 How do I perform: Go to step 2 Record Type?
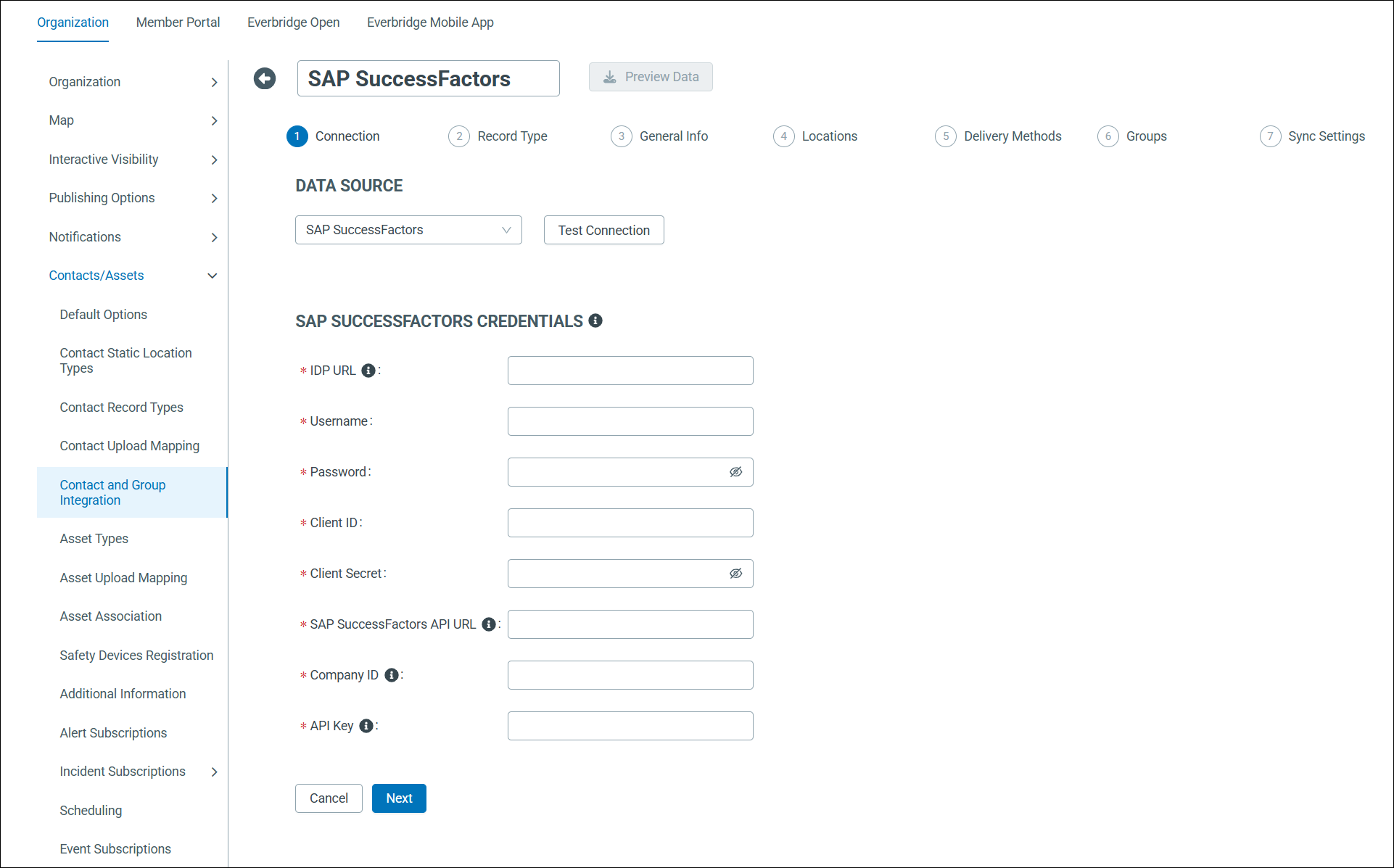pyautogui.click(x=498, y=136)
